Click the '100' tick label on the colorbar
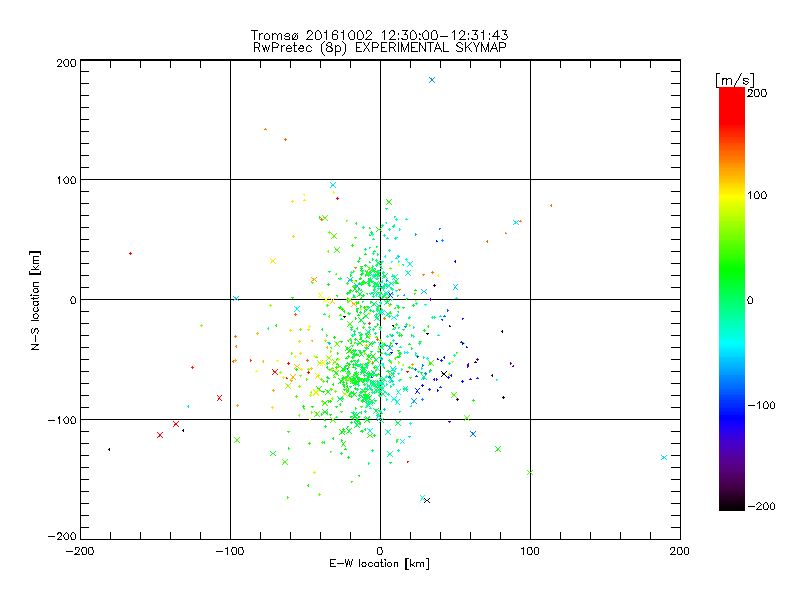The height and width of the screenshot is (600, 800). [x=757, y=195]
